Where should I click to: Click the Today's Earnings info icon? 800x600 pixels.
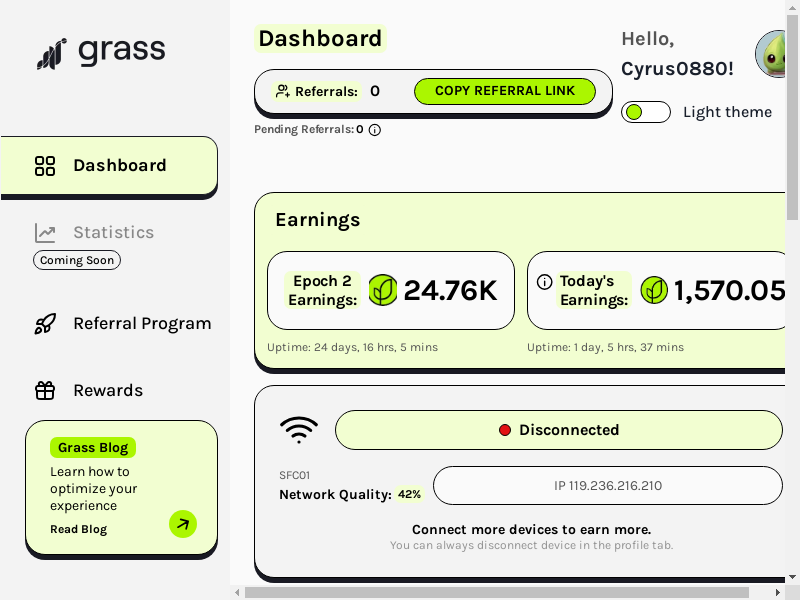544,282
